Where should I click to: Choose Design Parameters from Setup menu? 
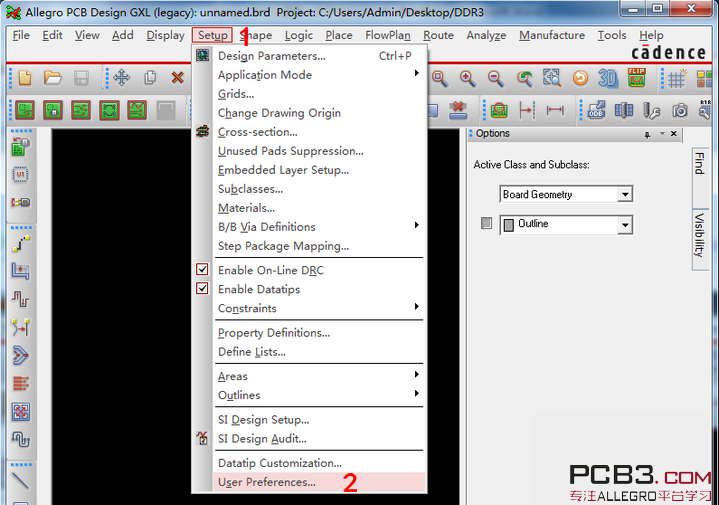[x=319, y=56]
